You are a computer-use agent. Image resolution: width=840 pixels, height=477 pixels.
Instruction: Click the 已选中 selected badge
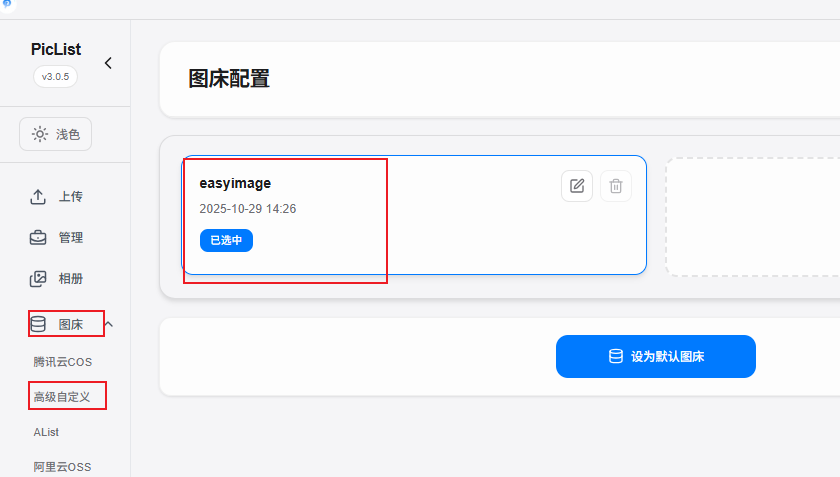pyautogui.click(x=226, y=241)
